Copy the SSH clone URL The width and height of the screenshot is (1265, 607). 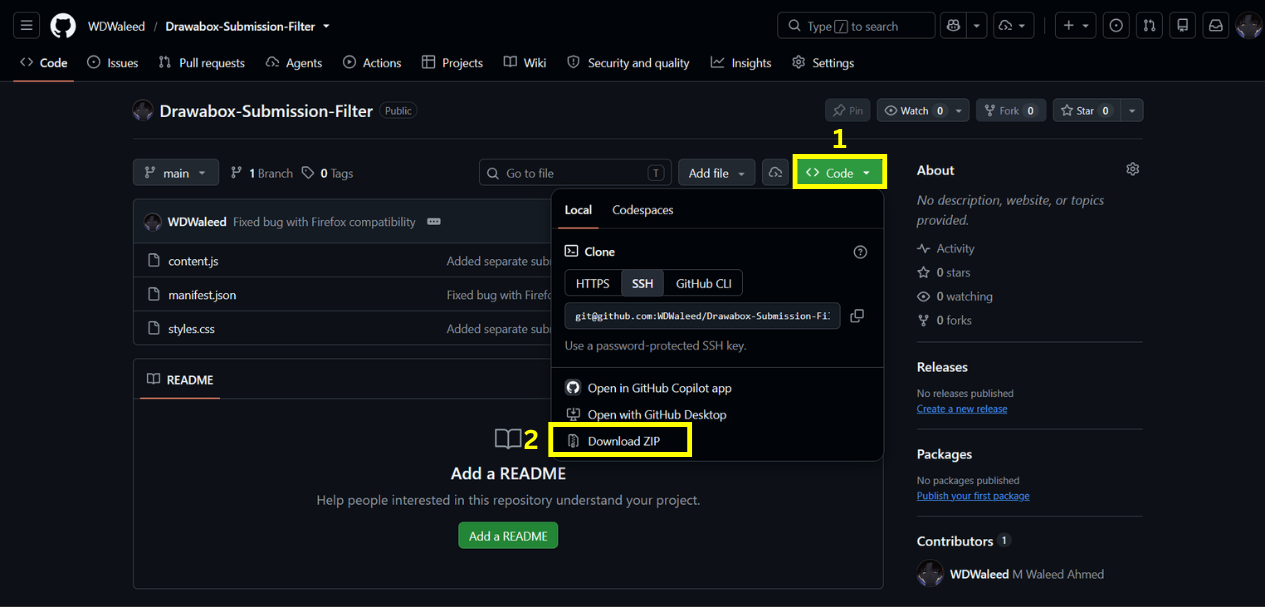[x=857, y=316]
